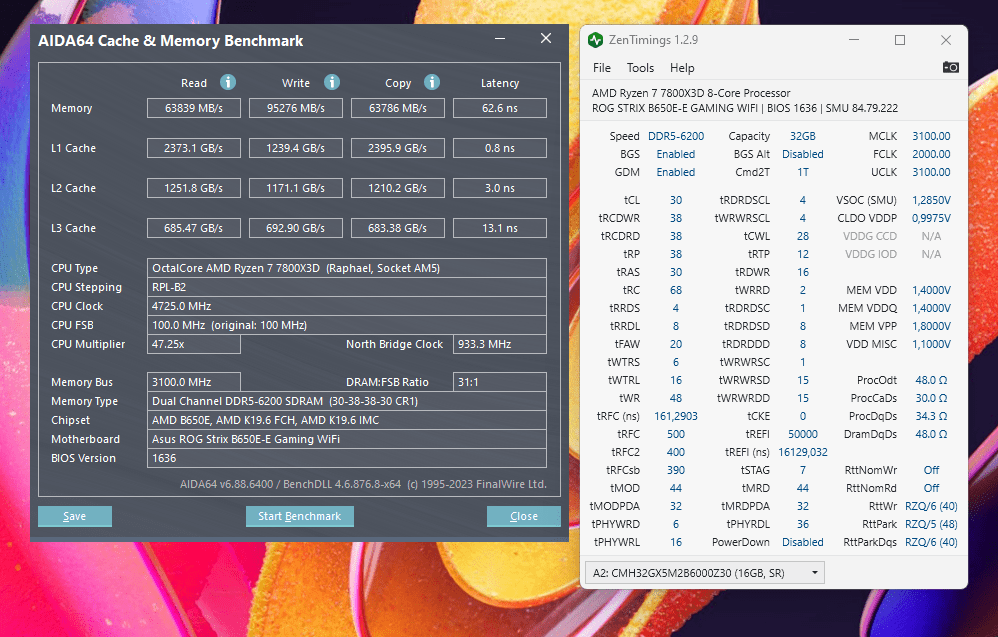The height and width of the screenshot is (637, 998).
Task: Click the RttPark value RZQ/5 (48)
Action: [931, 524]
